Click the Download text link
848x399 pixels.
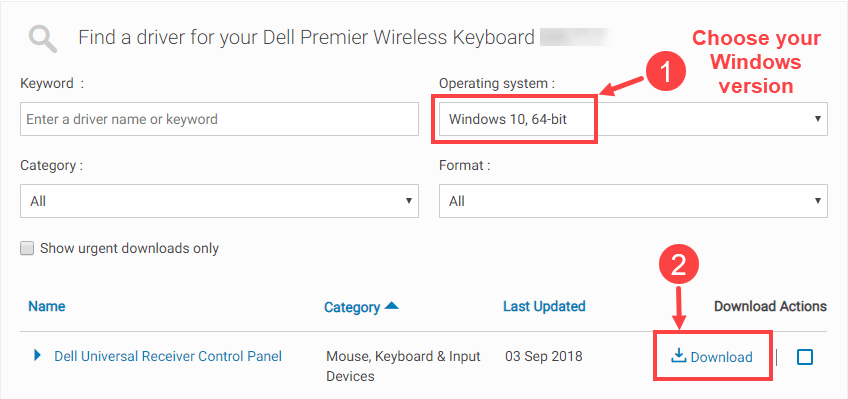click(x=721, y=357)
